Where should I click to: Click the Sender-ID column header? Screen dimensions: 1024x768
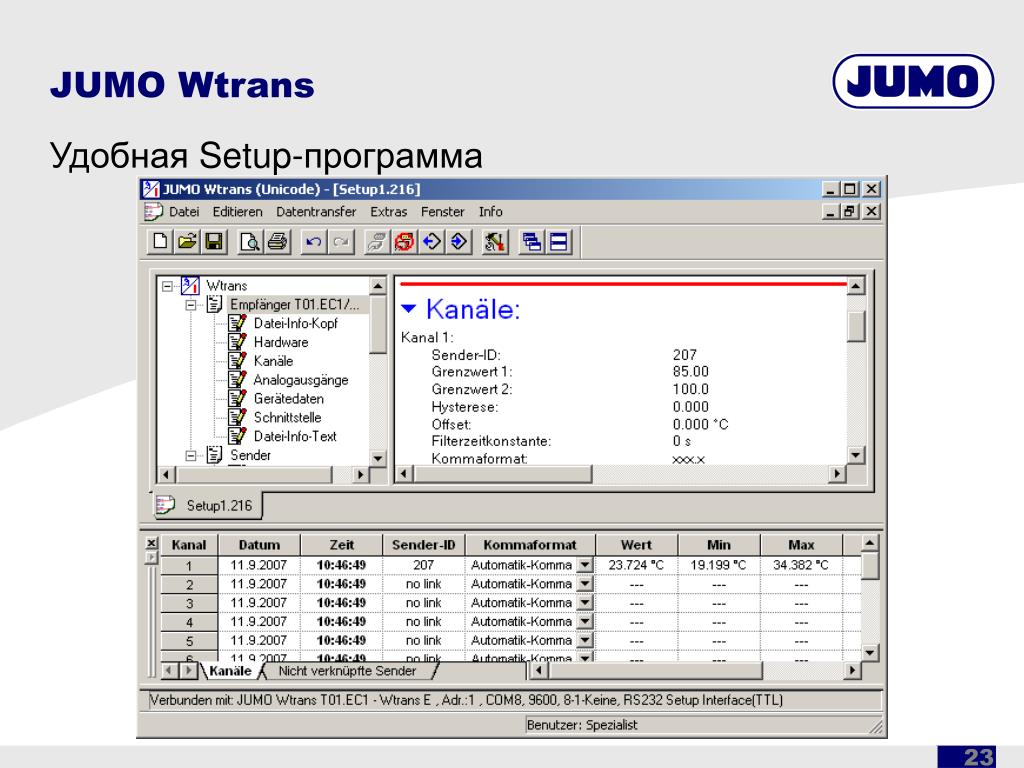click(x=423, y=545)
